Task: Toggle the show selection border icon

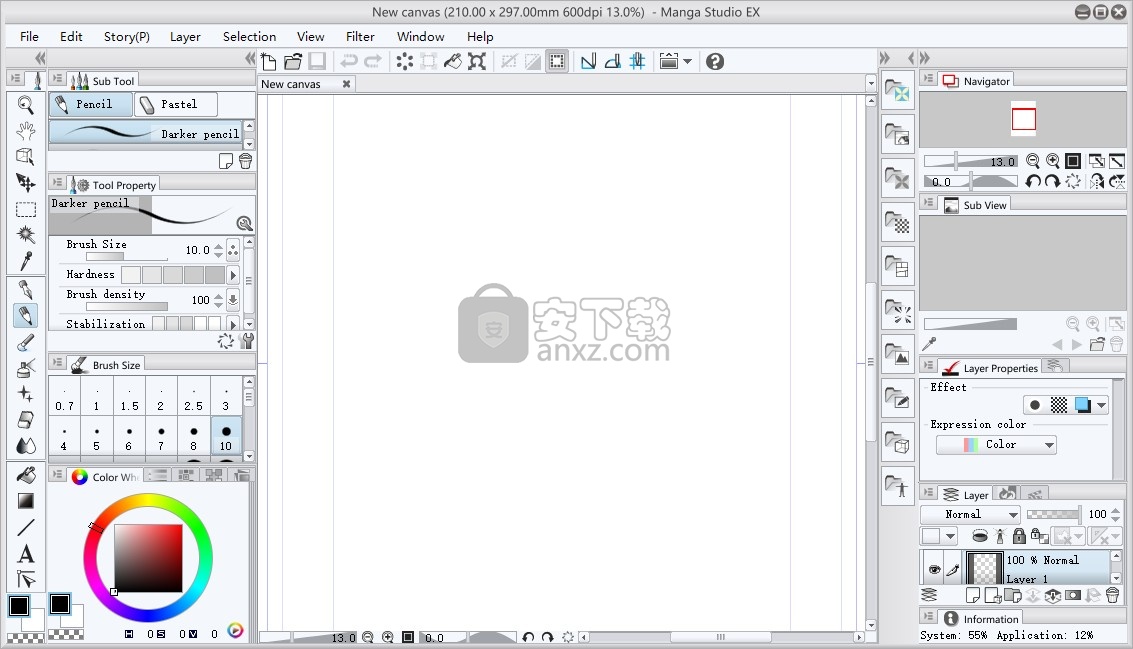Action: click(557, 61)
